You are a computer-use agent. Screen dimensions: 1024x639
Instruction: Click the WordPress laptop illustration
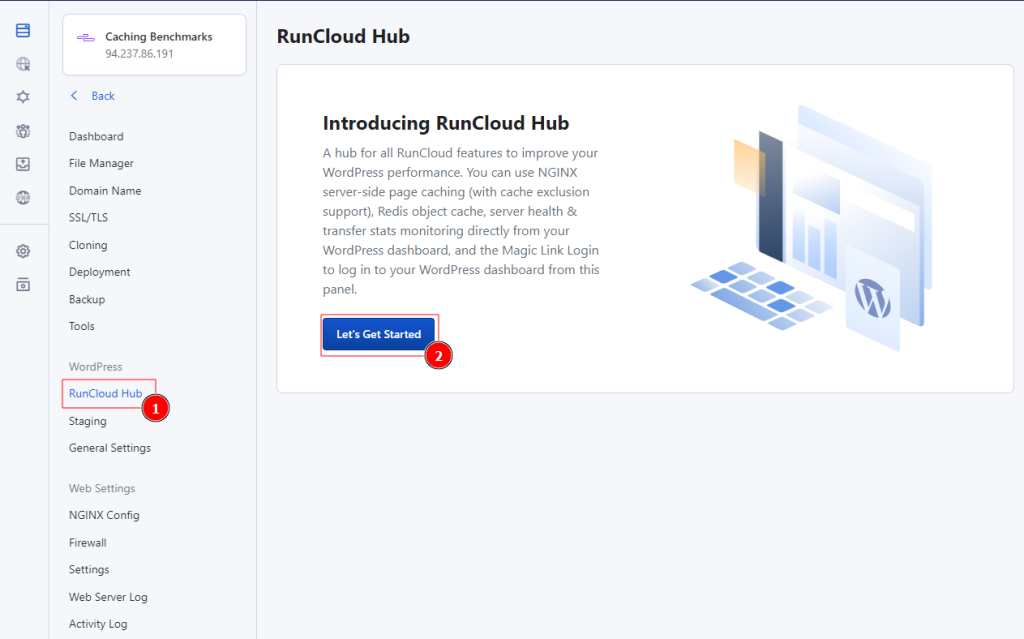click(x=812, y=227)
